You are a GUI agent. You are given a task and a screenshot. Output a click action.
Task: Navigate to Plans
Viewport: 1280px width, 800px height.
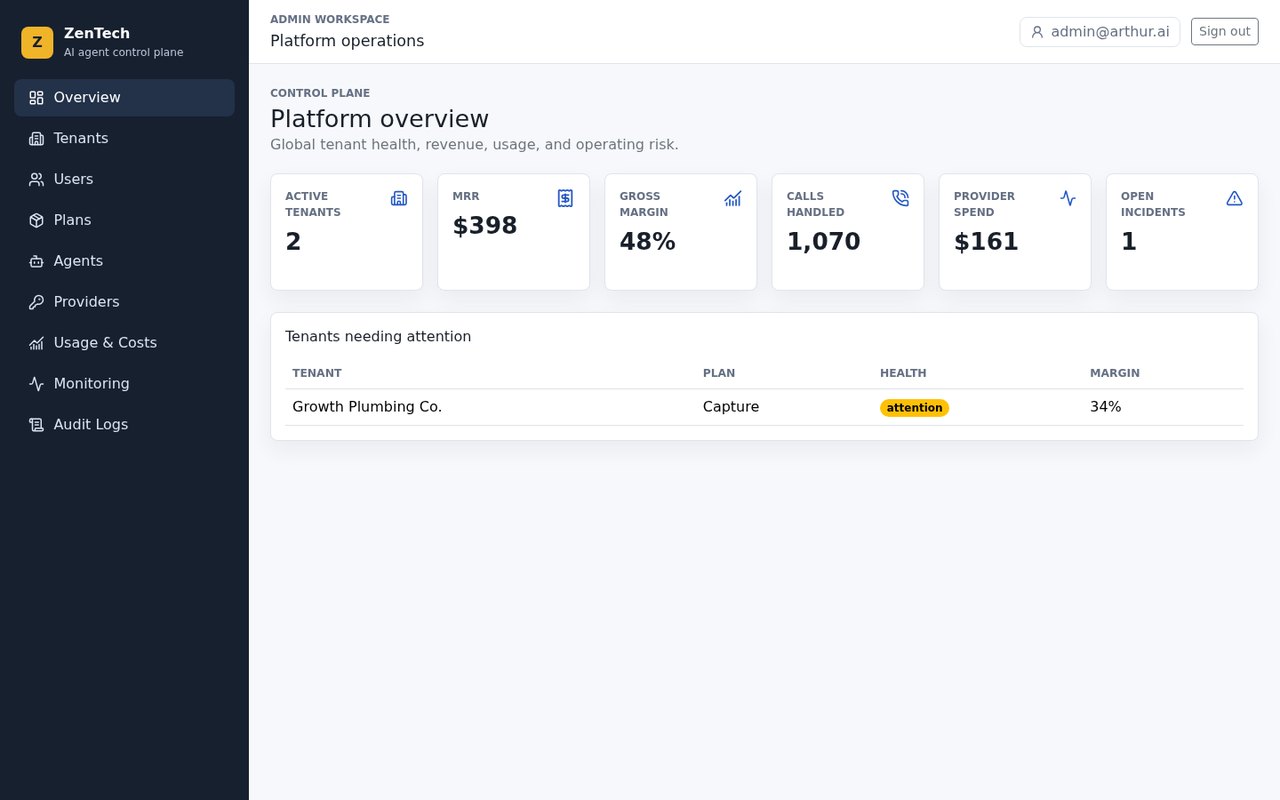point(124,221)
